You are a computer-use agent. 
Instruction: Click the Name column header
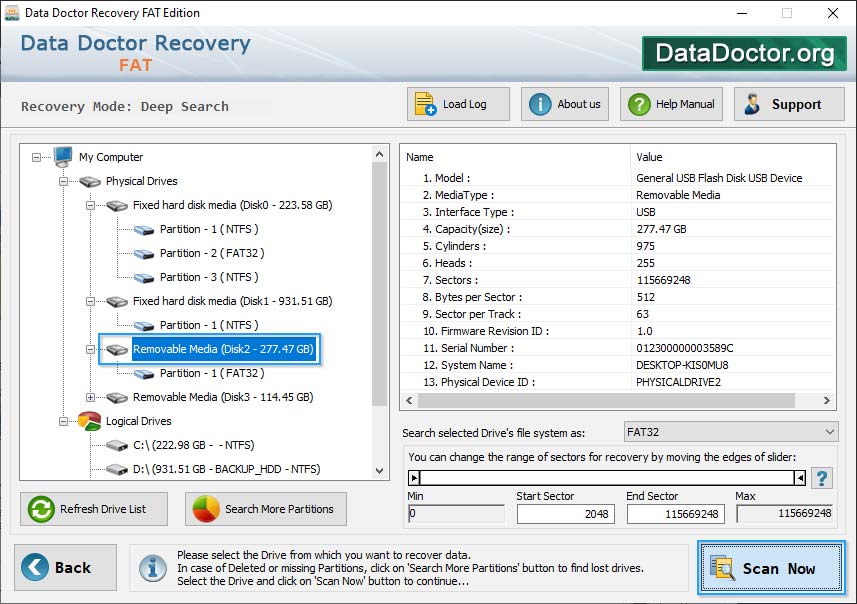tap(515, 157)
